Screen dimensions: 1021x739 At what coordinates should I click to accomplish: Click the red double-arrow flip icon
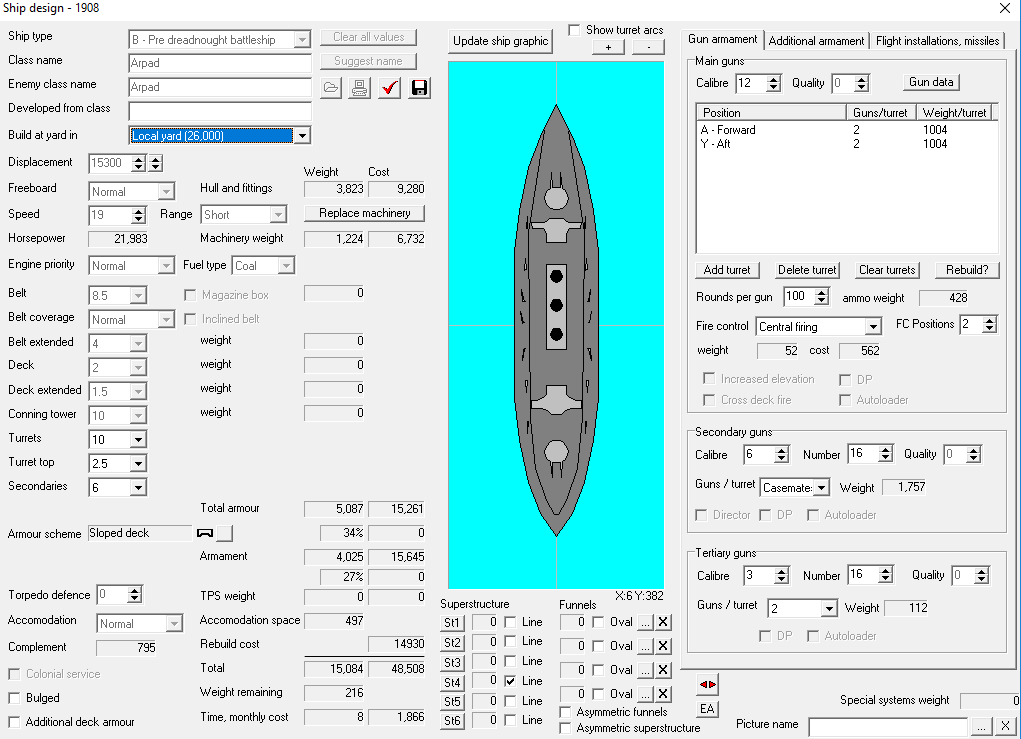click(x=707, y=684)
